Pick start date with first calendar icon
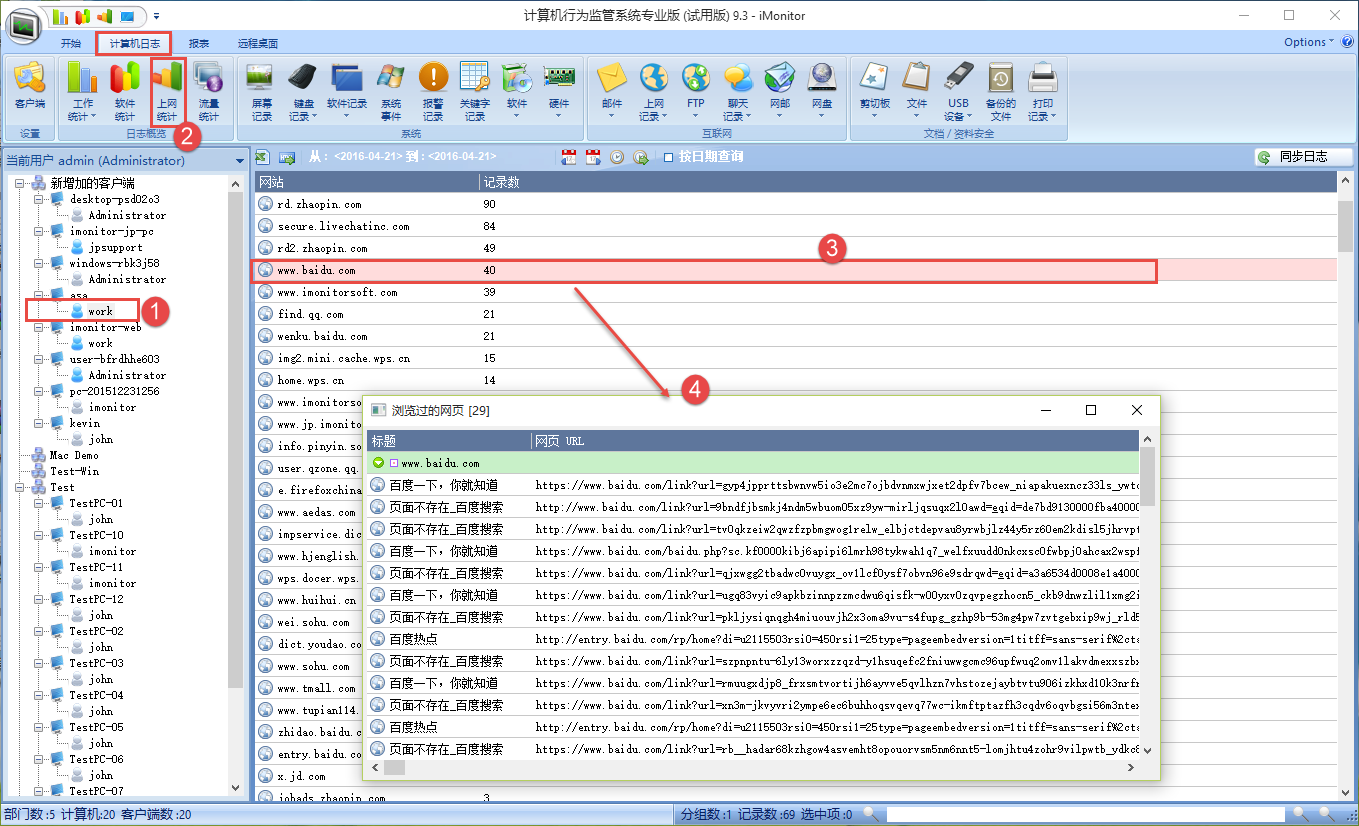Image resolution: width=1359 pixels, height=826 pixels. tap(569, 157)
